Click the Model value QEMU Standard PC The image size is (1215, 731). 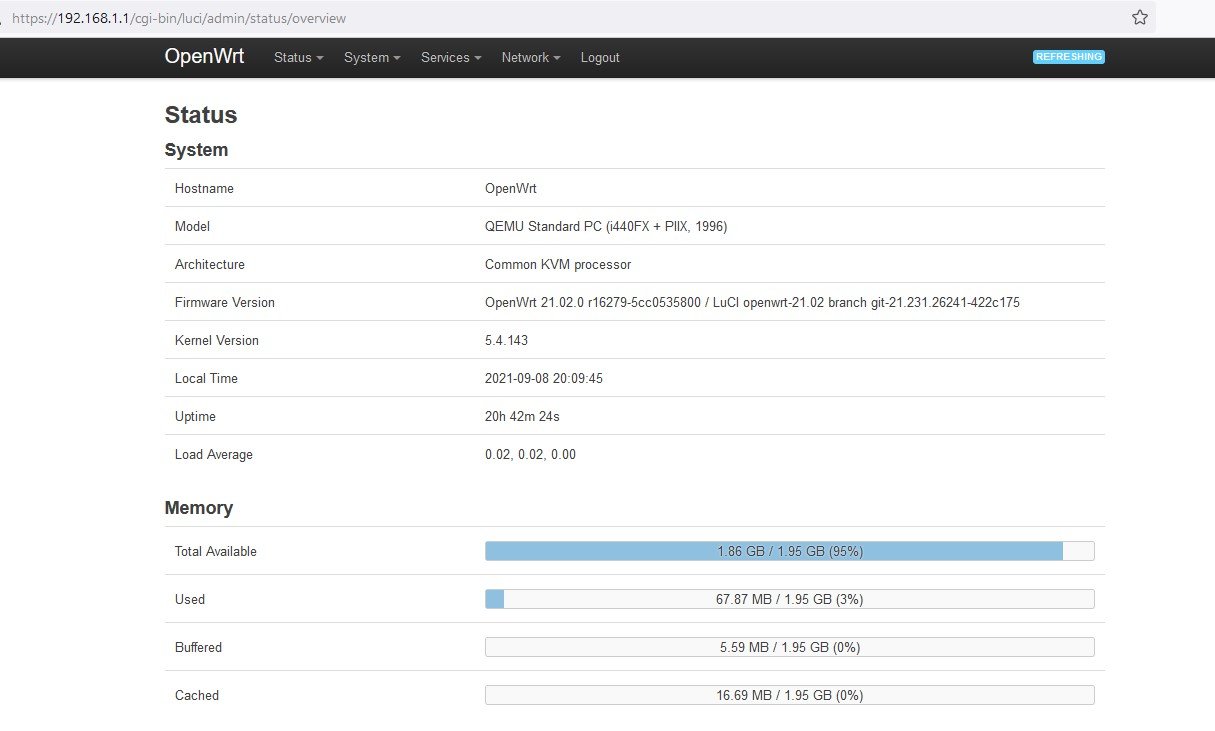(x=605, y=226)
